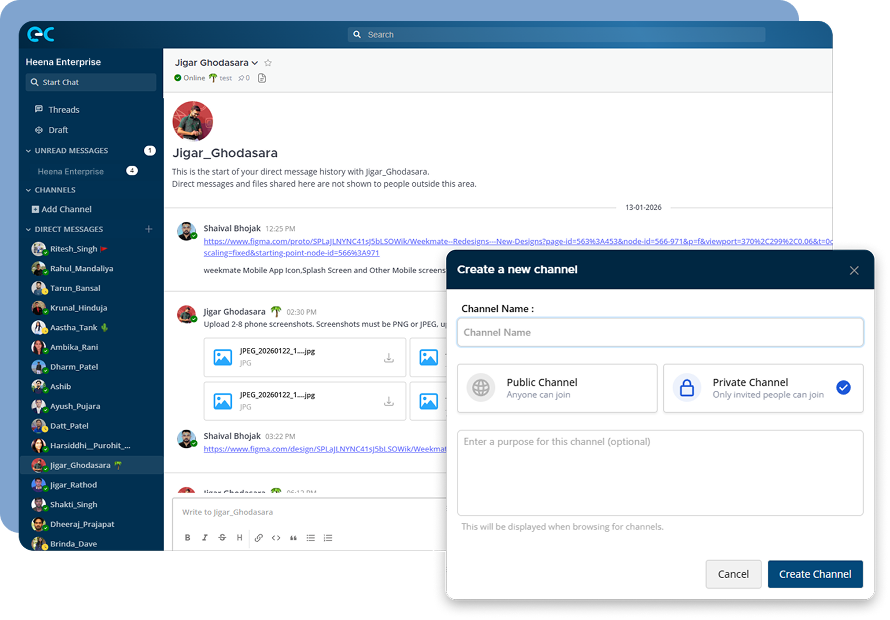Select the Private Channel option

click(762, 388)
